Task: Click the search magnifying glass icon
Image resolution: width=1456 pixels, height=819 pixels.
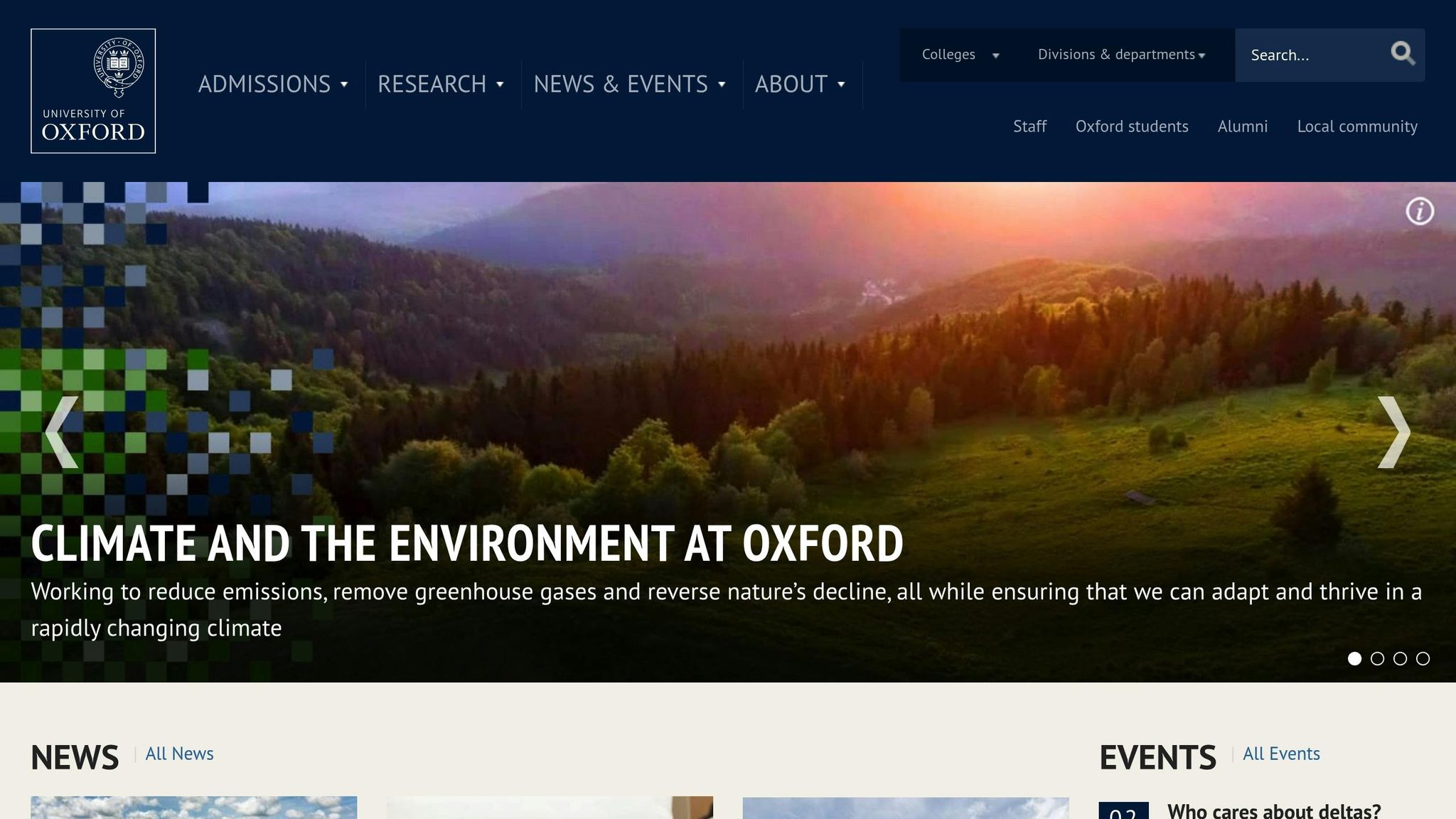Action: (x=1403, y=53)
